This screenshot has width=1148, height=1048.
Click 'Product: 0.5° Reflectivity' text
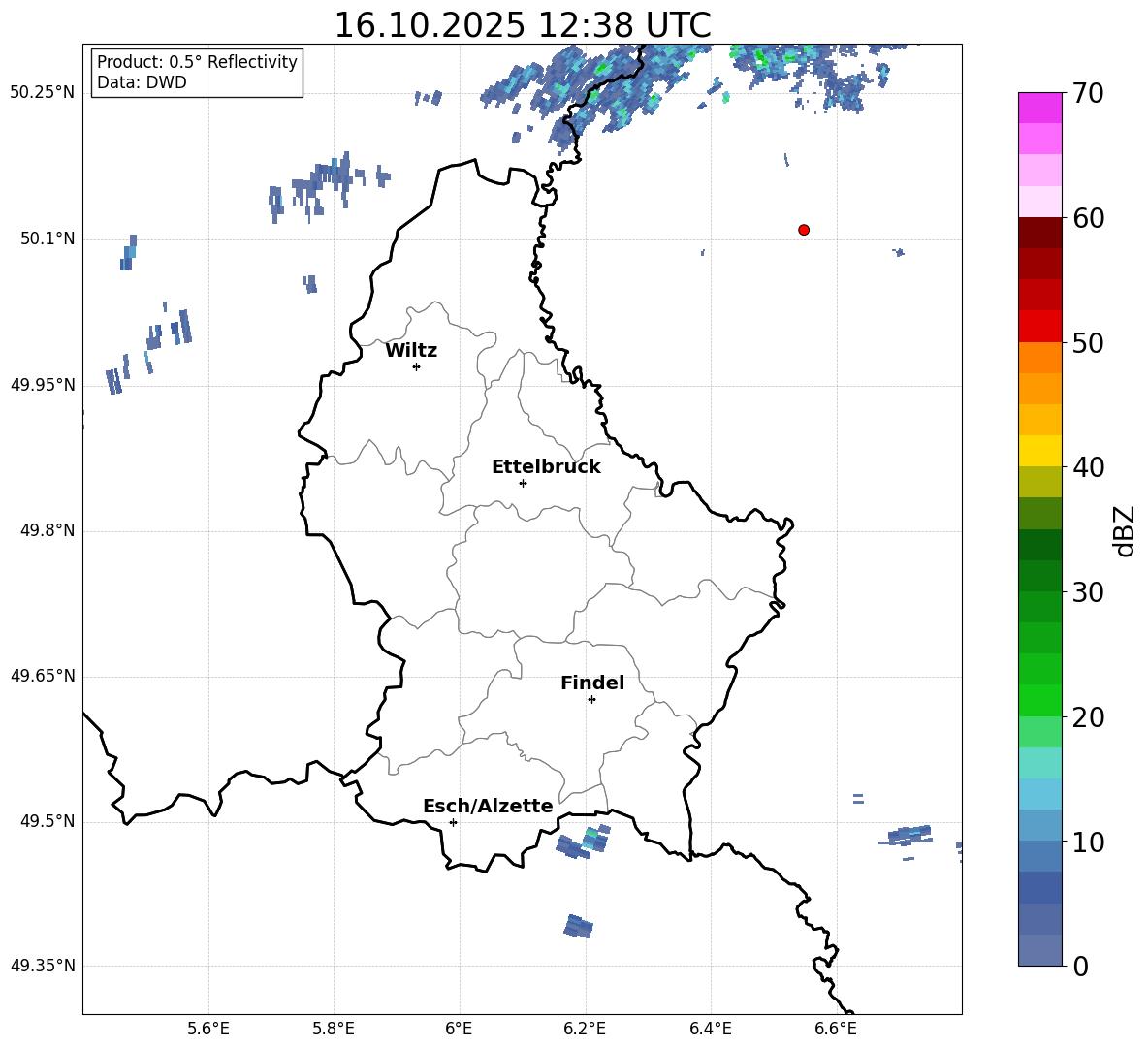coord(197,62)
